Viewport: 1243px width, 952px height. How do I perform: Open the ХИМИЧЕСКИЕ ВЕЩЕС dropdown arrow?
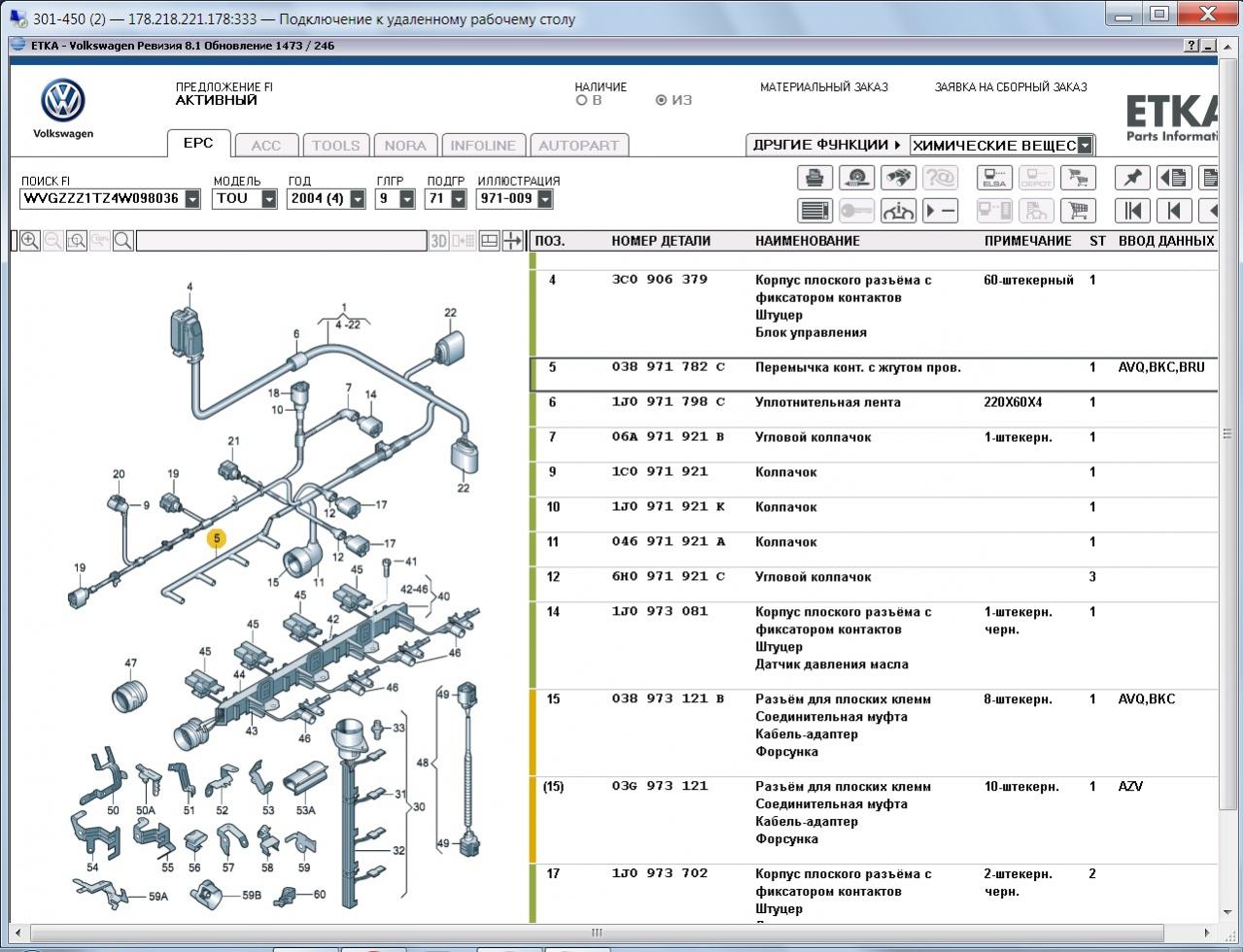pyautogui.click(x=1085, y=146)
